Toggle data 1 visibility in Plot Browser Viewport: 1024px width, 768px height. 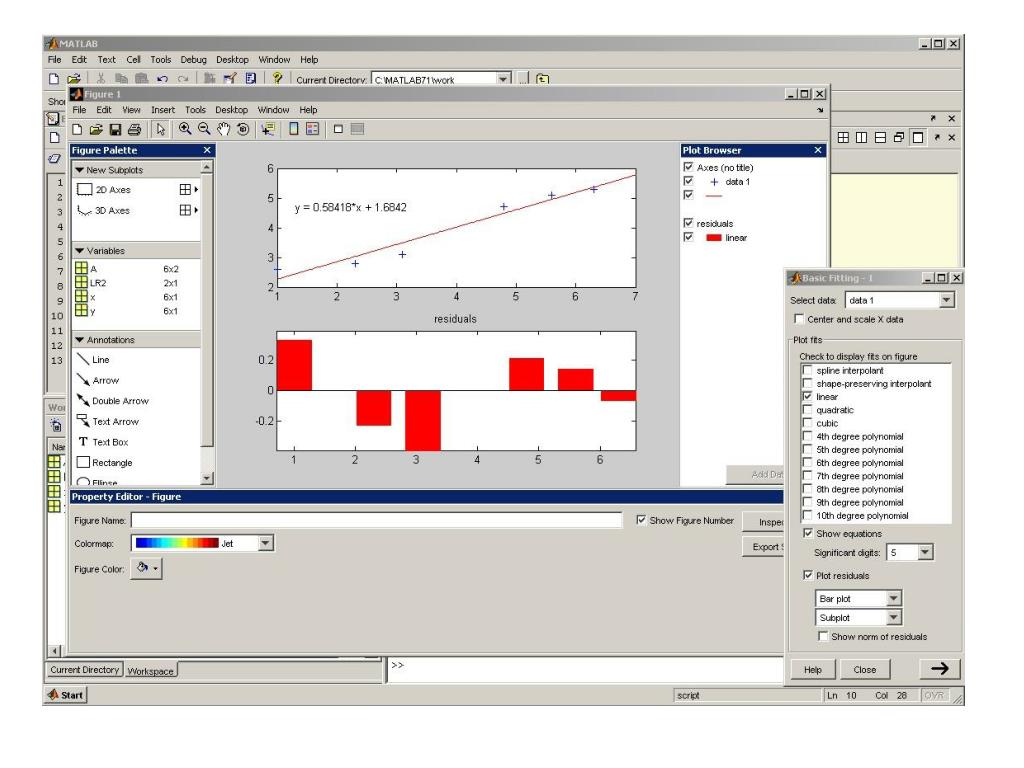(688, 181)
